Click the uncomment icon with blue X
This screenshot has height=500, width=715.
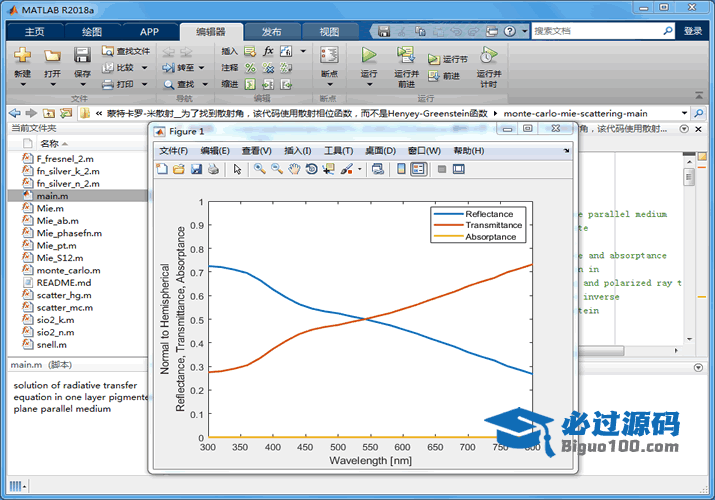[268, 68]
